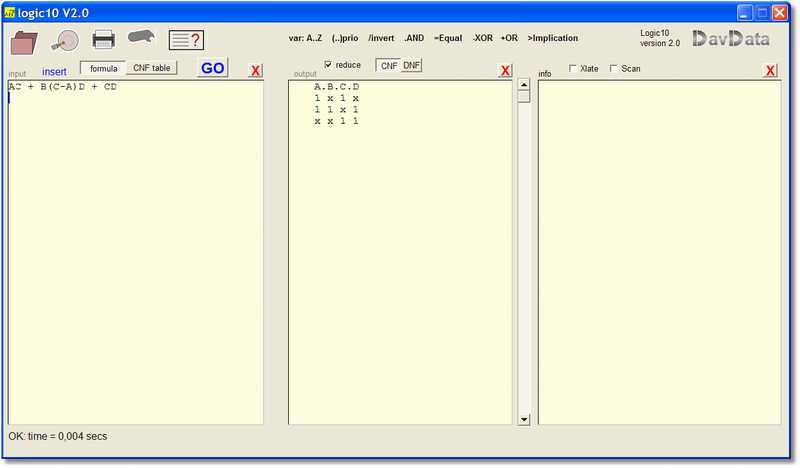Print the results with the printer icon
Image resolution: width=800 pixels, height=468 pixels.
[104, 40]
